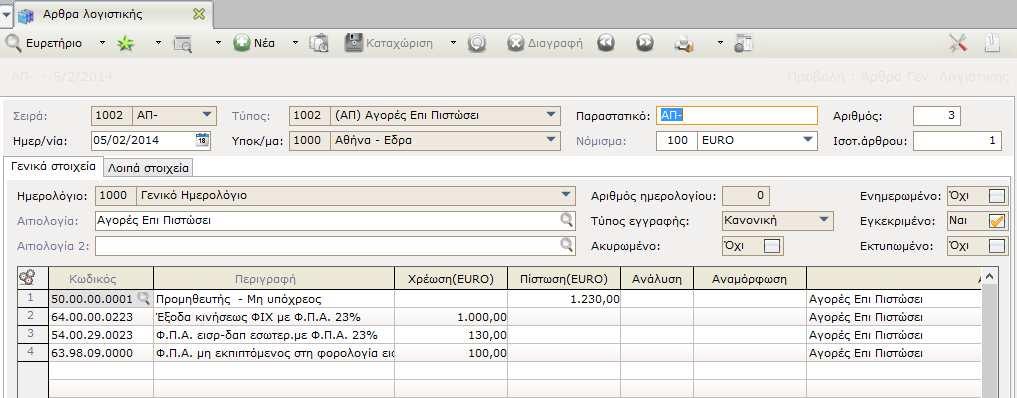
Task: Select row header number 3
Action: [31, 335]
